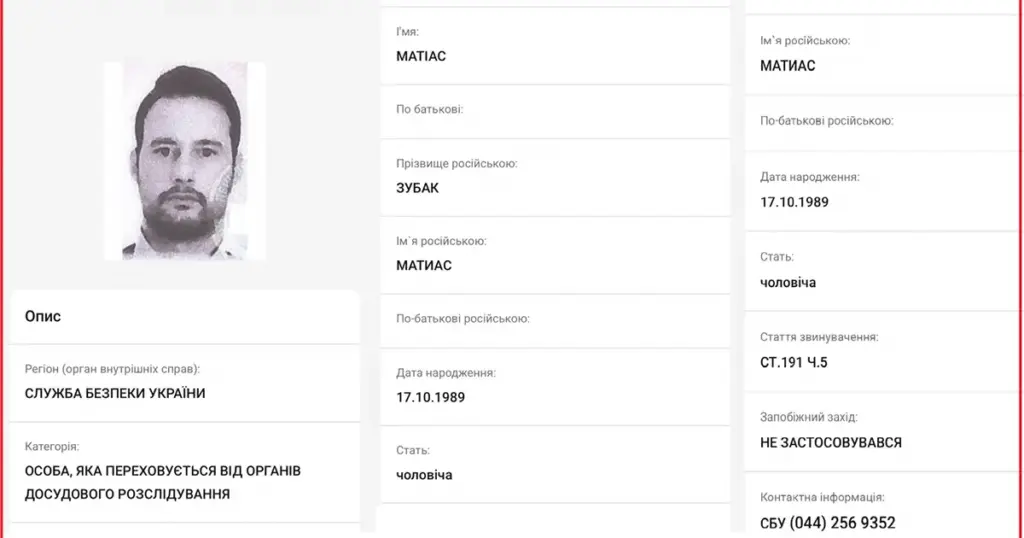The height and width of the screenshot is (538, 1024).
Task: Select the ЗУБАК surname value
Action: pos(418,187)
